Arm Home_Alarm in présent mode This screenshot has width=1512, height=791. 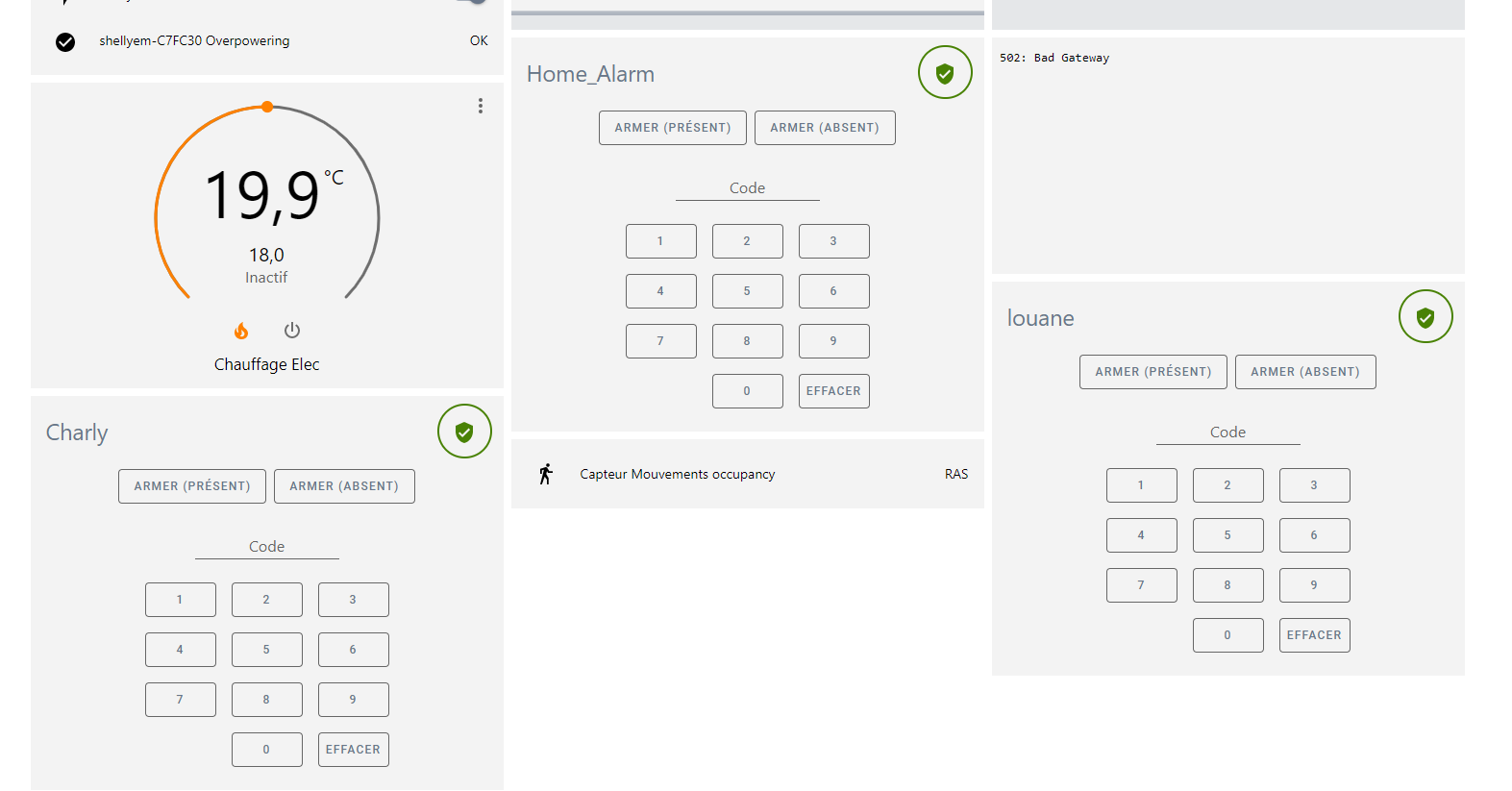[673, 128]
